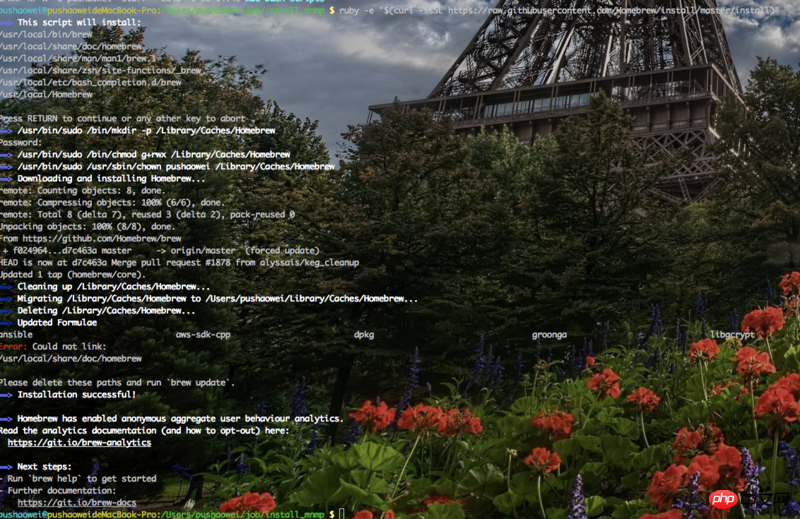
Task: Click the 'dpkg' formula name
Action: [x=364, y=335]
